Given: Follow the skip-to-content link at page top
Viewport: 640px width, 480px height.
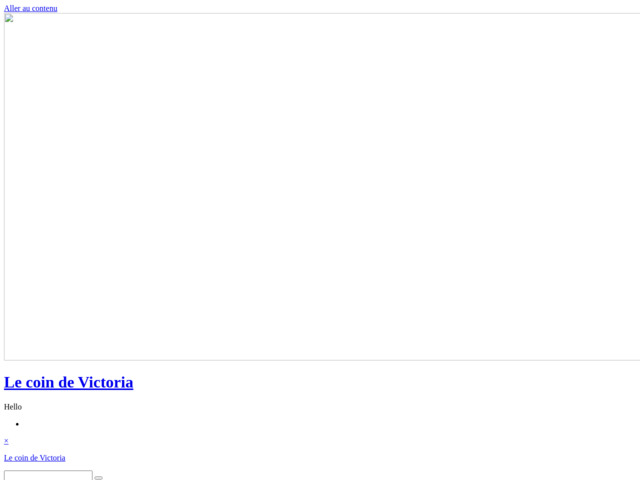Looking at the screenshot, I should tap(31, 8).
